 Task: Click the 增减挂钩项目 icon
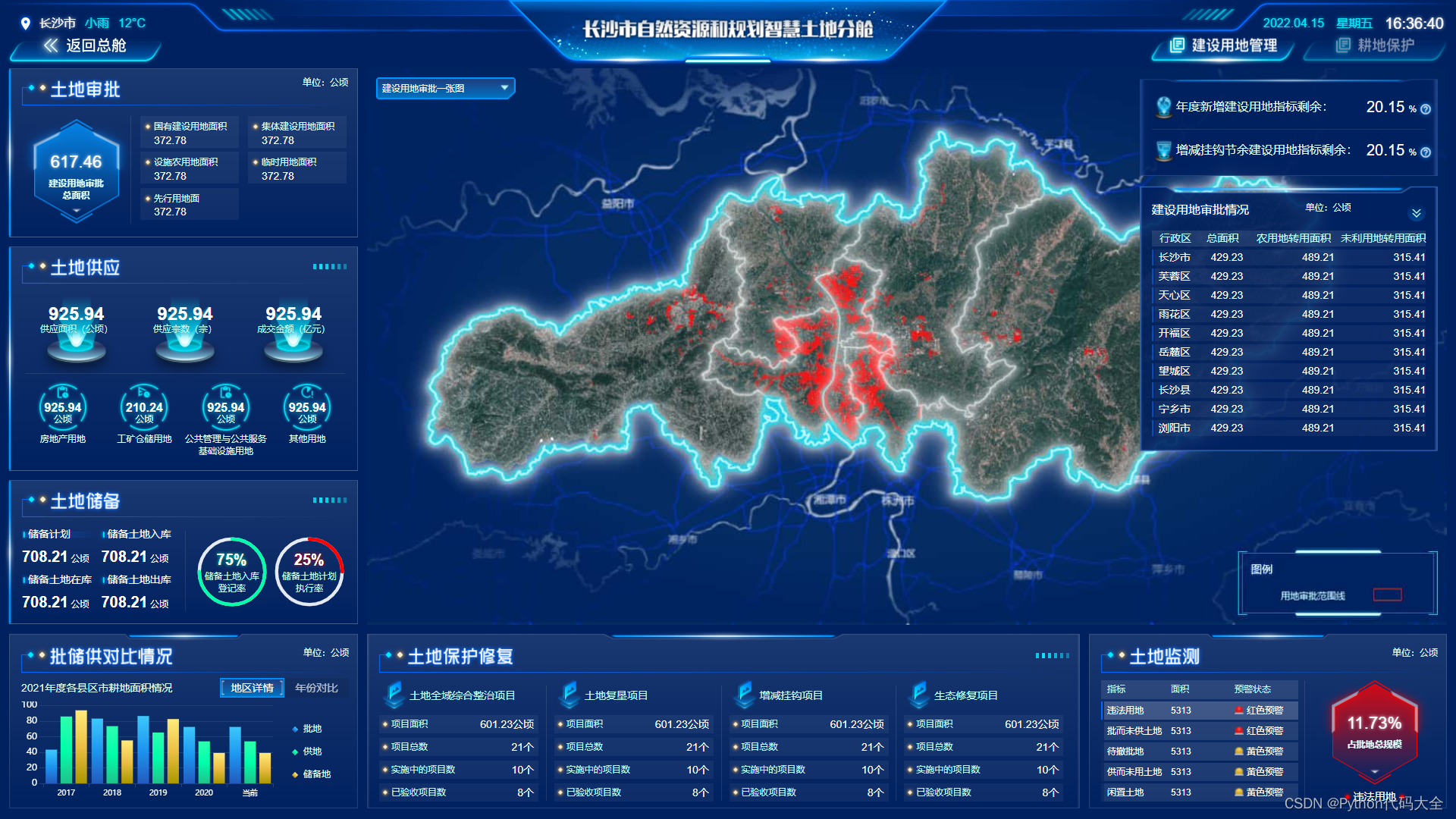tap(745, 694)
